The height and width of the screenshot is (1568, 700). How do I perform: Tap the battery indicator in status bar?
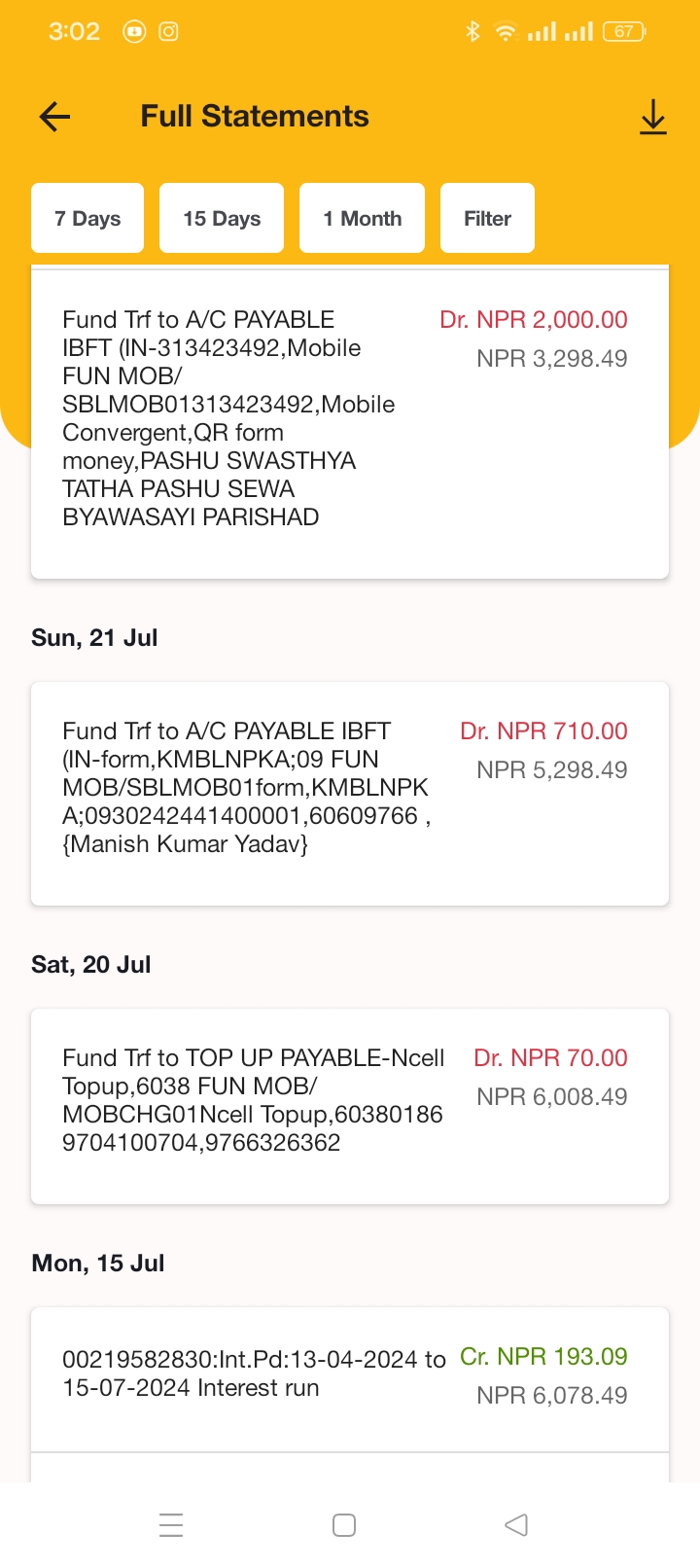(624, 31)
